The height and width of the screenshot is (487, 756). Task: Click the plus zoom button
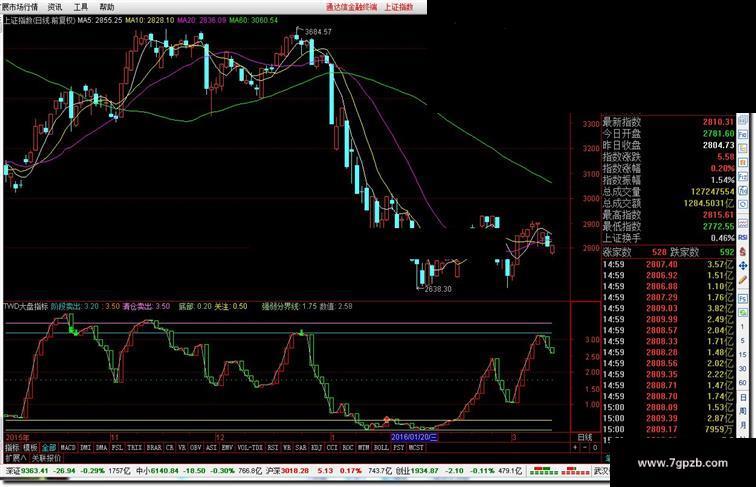(x=575, y=448)
